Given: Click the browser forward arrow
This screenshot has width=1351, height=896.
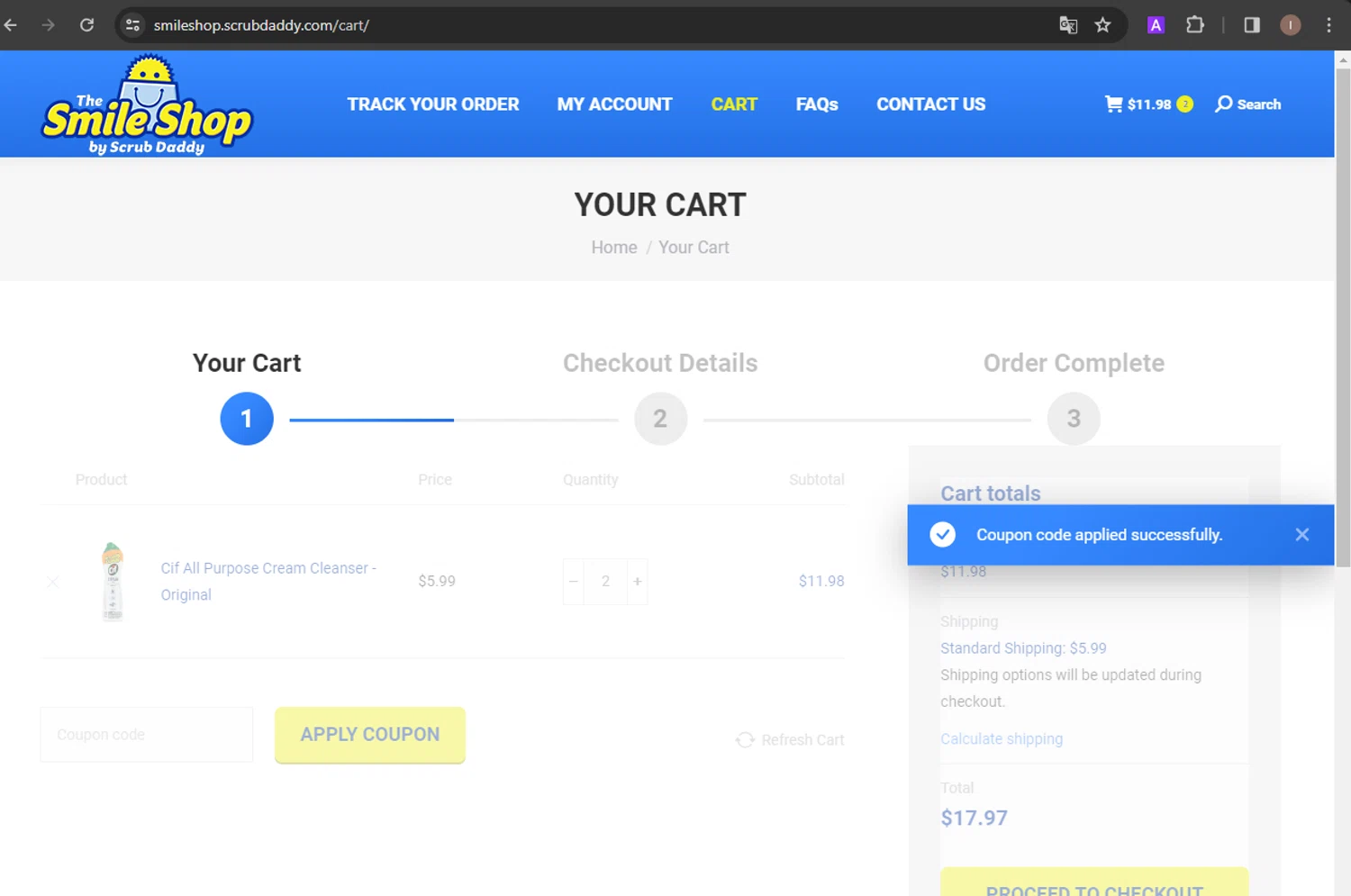Looking at the screenshot, I should (49, 25).
